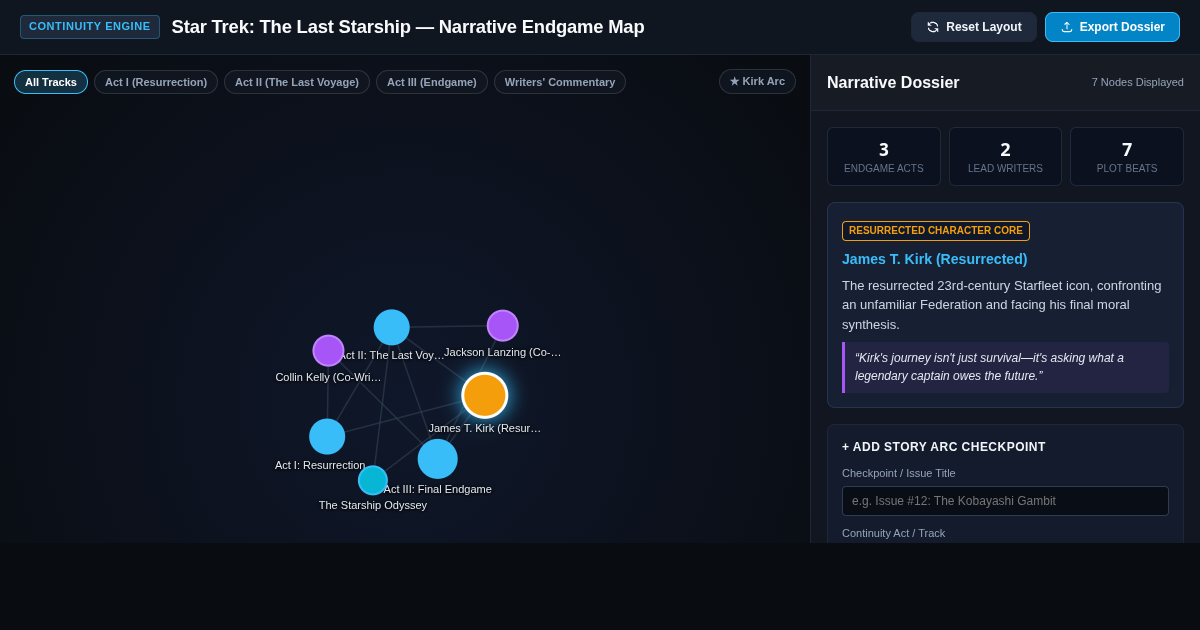
Task: Click the 'Collin Kelly (Co-Wri…' node label
Action: click(328, 377)
